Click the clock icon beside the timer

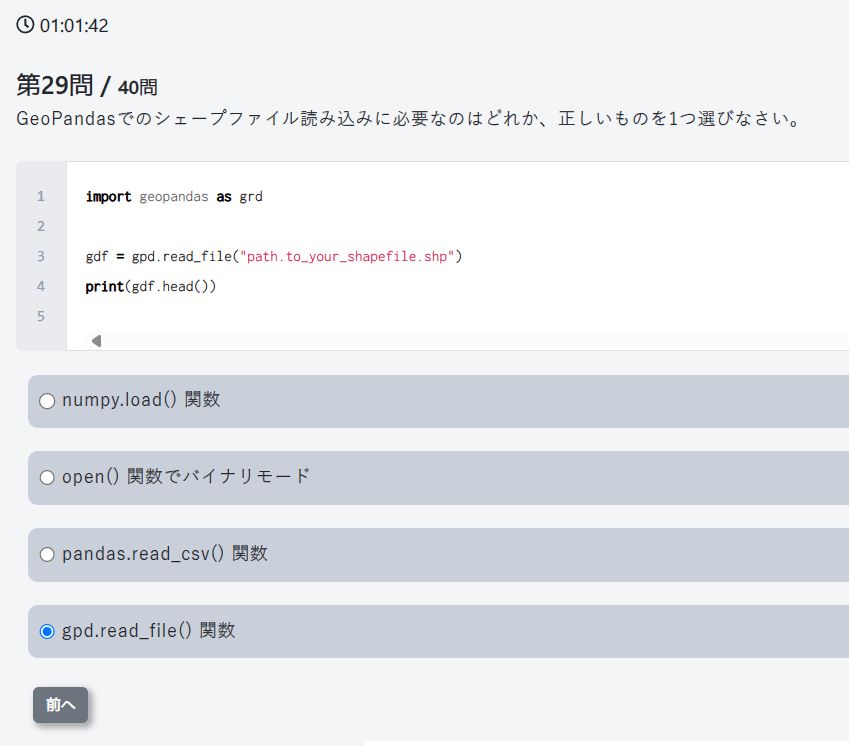(25, 24)
